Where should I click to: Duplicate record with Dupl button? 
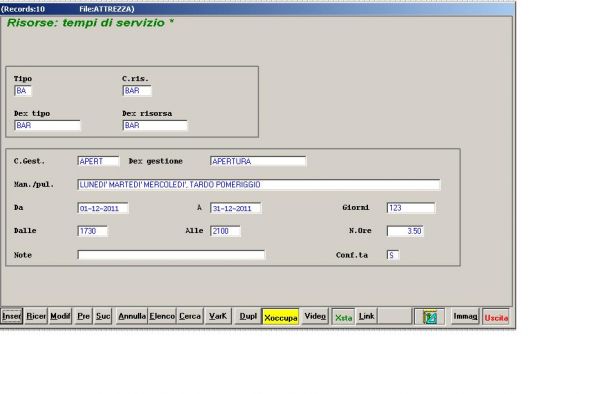248,316
